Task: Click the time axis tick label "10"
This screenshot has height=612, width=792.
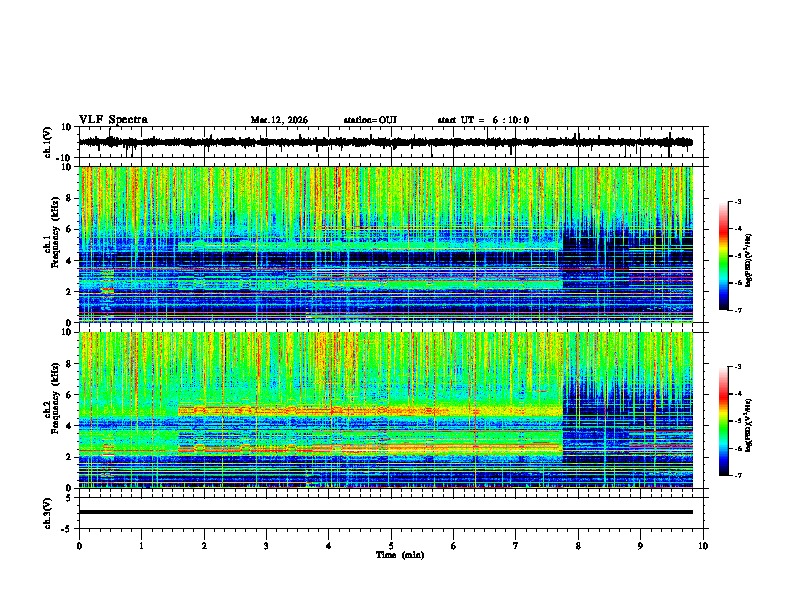Action: pos(703,546)
